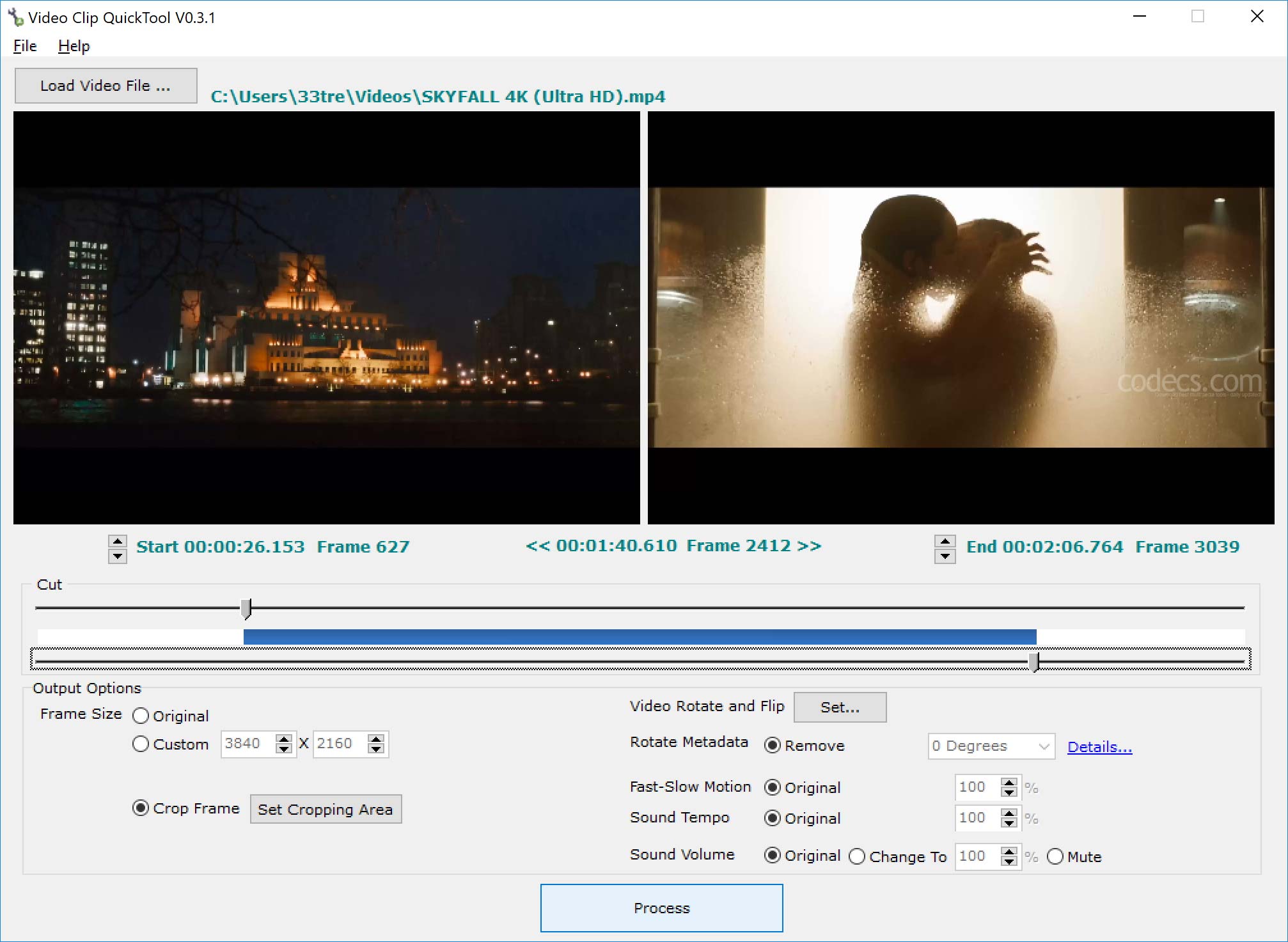Decrease custom height with down spinner
The image size is (1288, 942).
[x=376, y=750]
